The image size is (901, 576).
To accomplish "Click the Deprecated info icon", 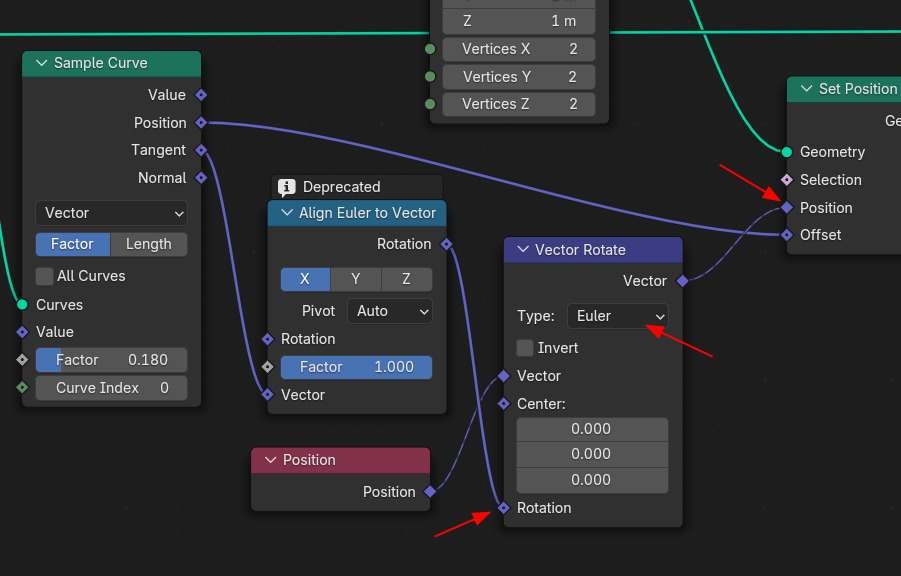I will click(x=287, y=187).
